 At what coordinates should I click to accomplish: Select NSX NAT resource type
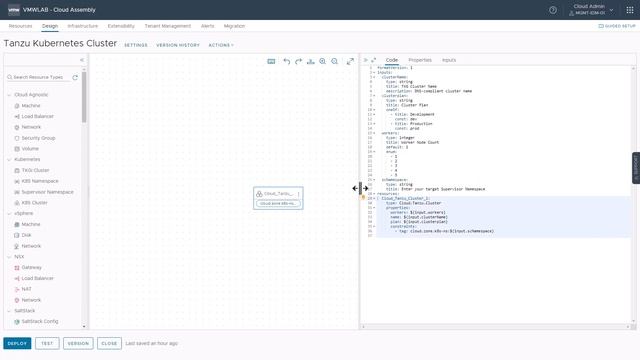tap(23, 289)
